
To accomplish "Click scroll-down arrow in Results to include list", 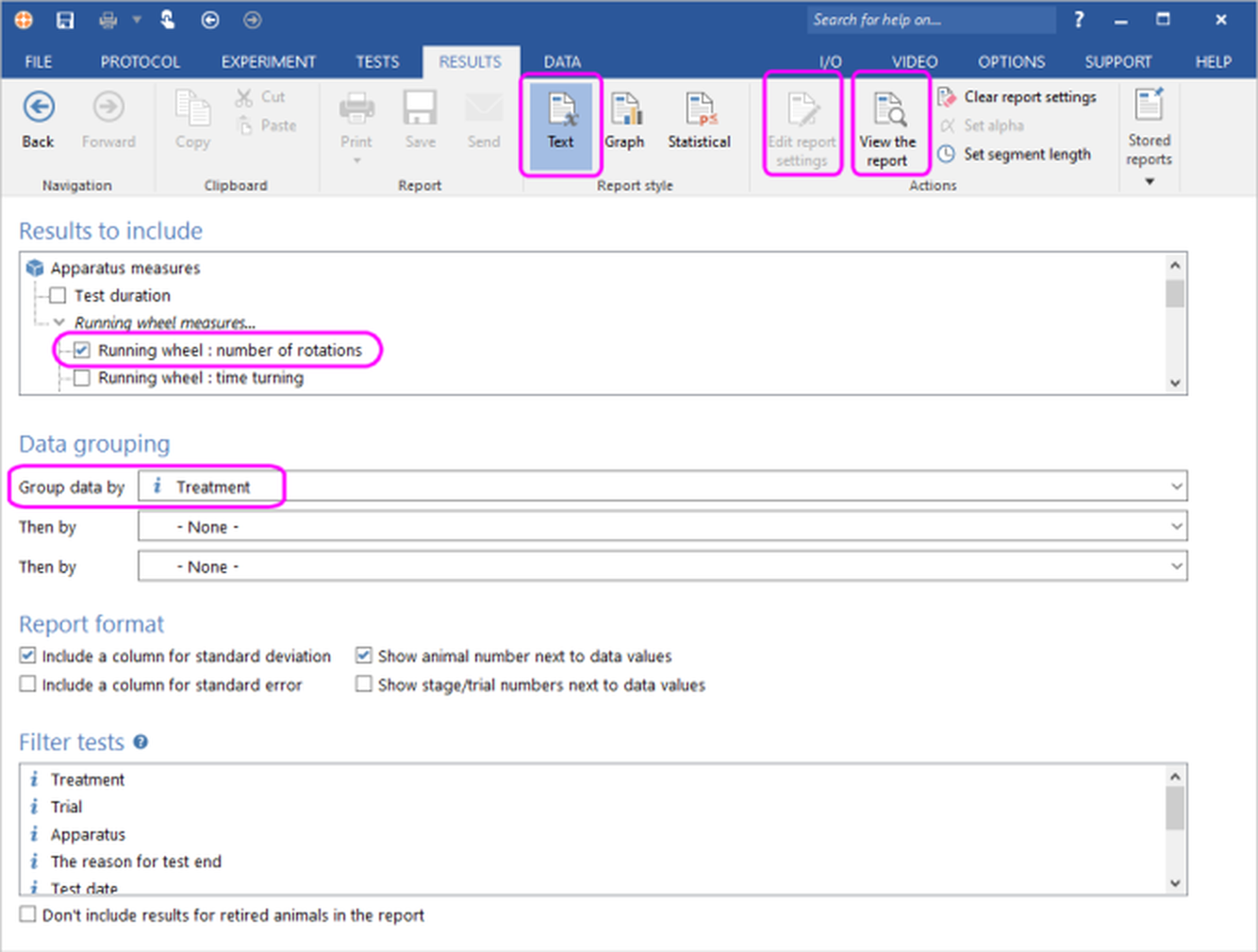I will pyautogui.click(x=1175, y=383).
